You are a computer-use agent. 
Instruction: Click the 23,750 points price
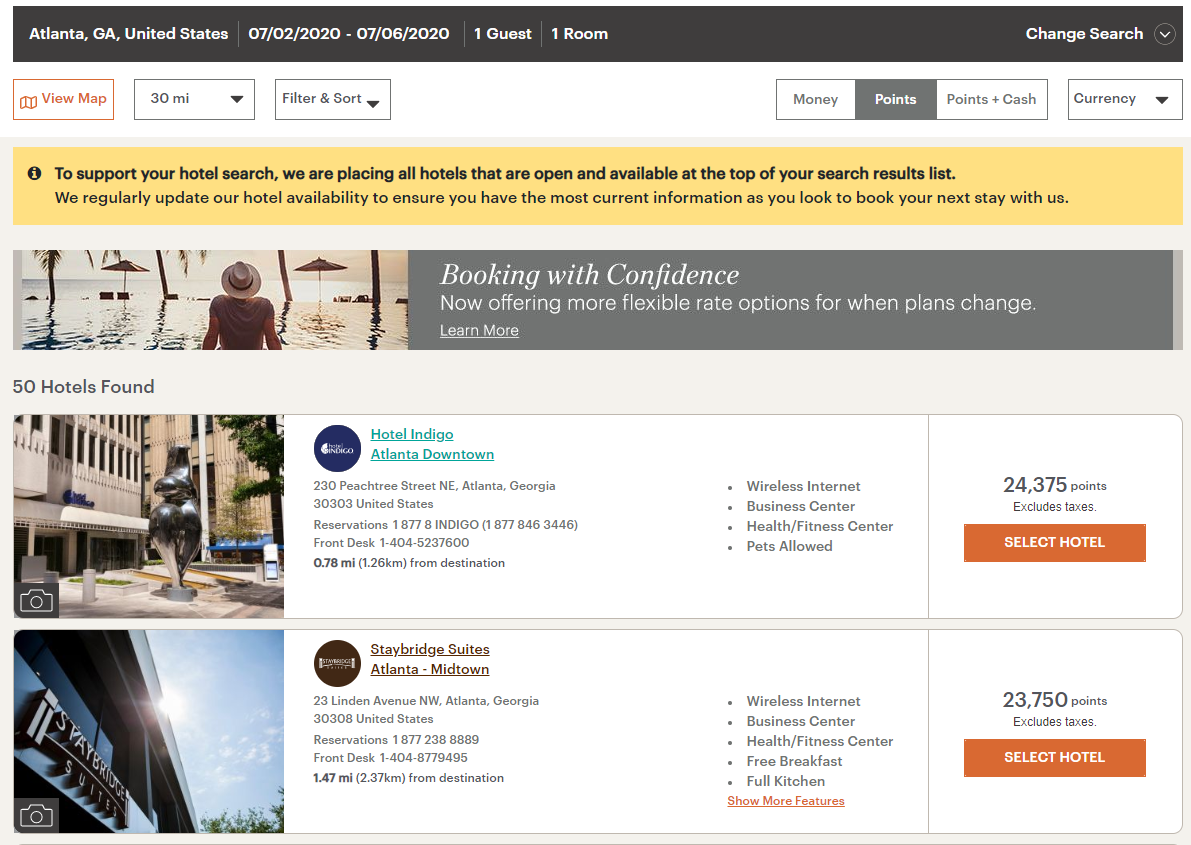click(1054, 700)
